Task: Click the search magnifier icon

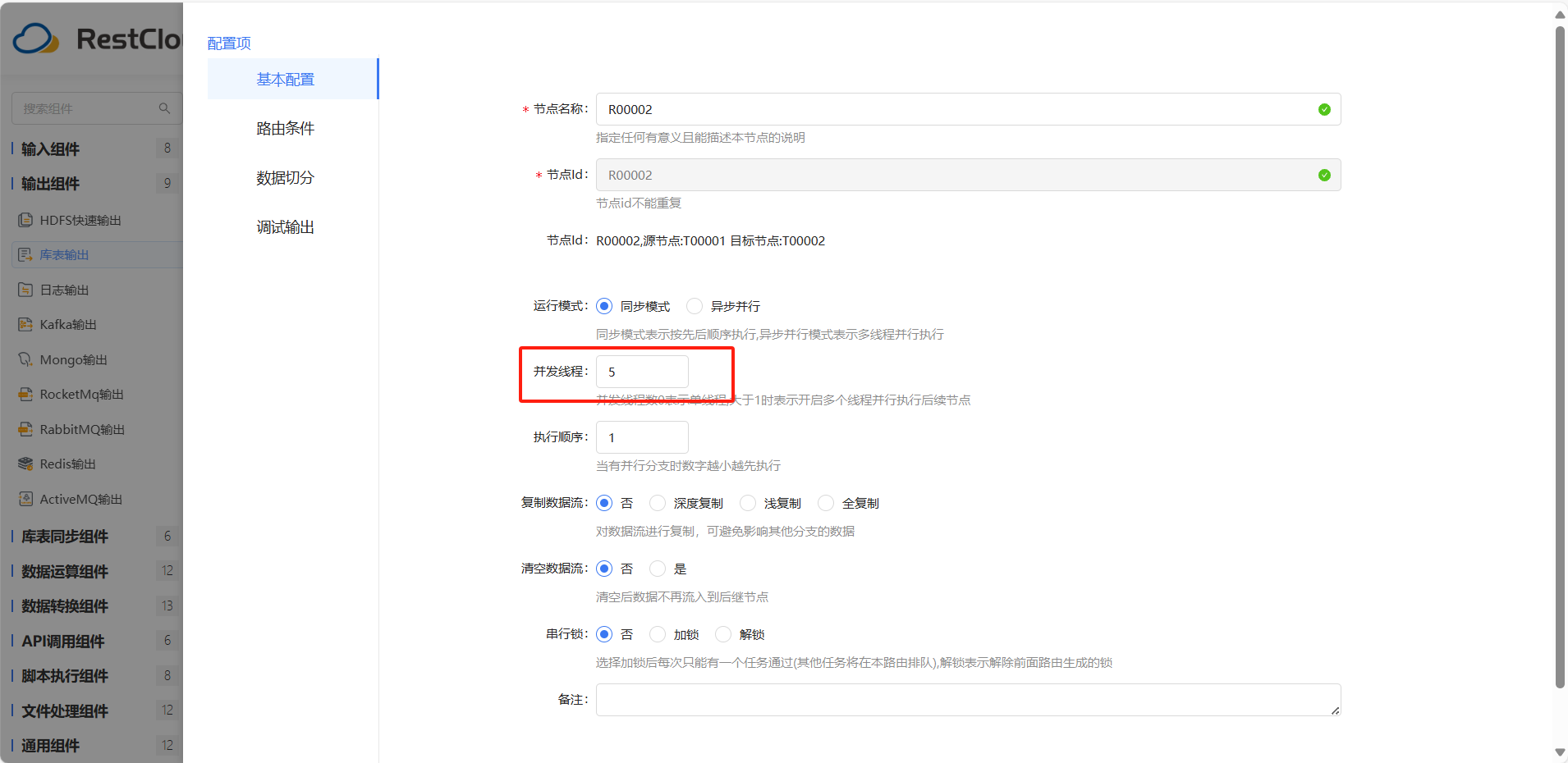Action: 164,108
